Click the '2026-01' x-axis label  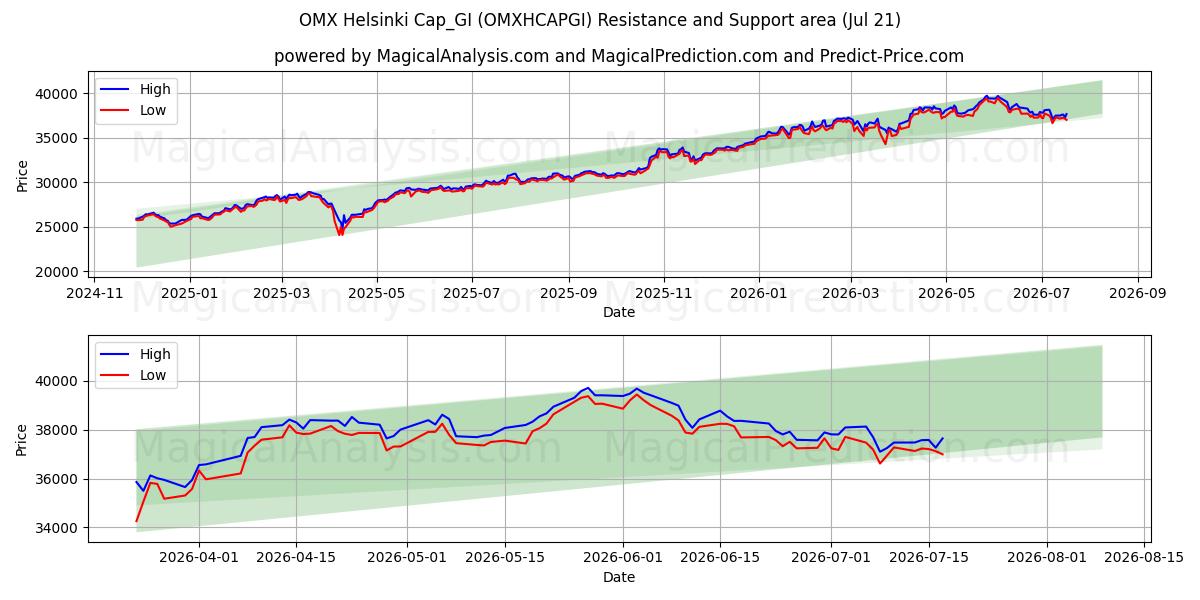point(758,294)
